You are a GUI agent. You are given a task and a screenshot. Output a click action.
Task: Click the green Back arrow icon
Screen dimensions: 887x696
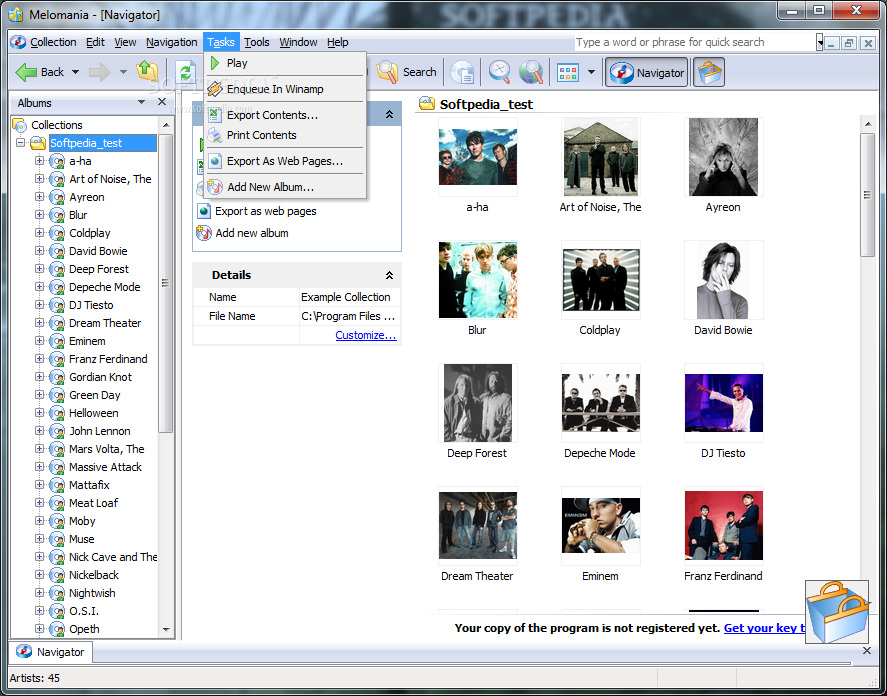point(26,72)
